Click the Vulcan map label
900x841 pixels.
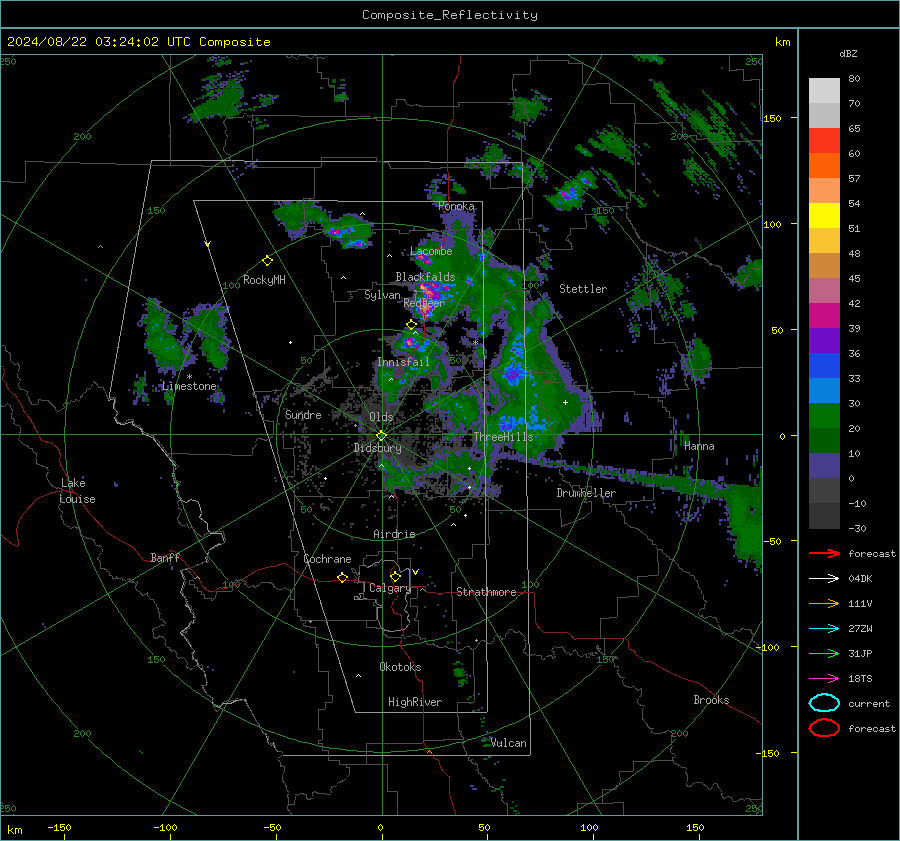tap(509, 743)
